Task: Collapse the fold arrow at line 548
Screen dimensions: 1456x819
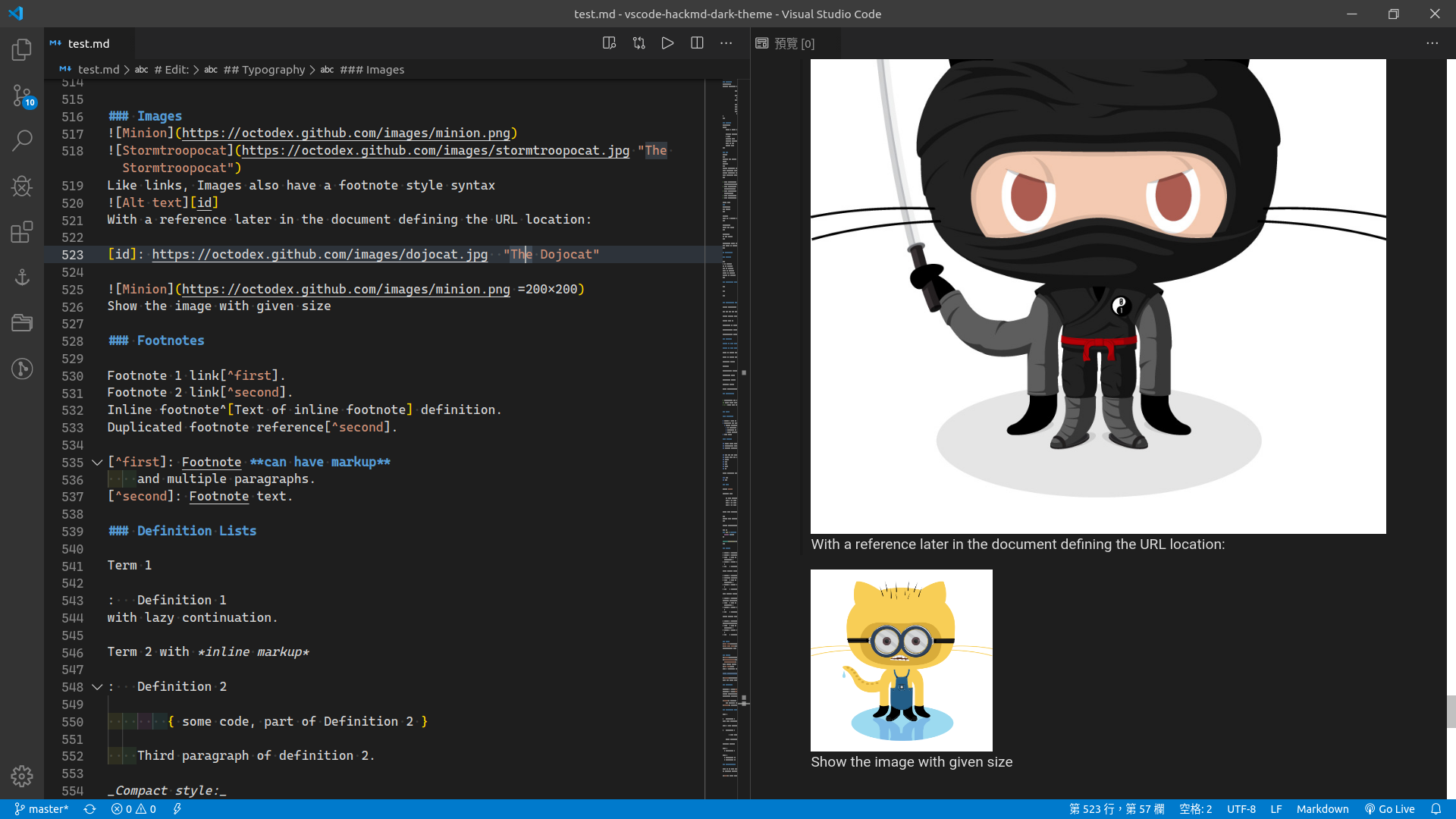Action: click(x=97, y=687)
